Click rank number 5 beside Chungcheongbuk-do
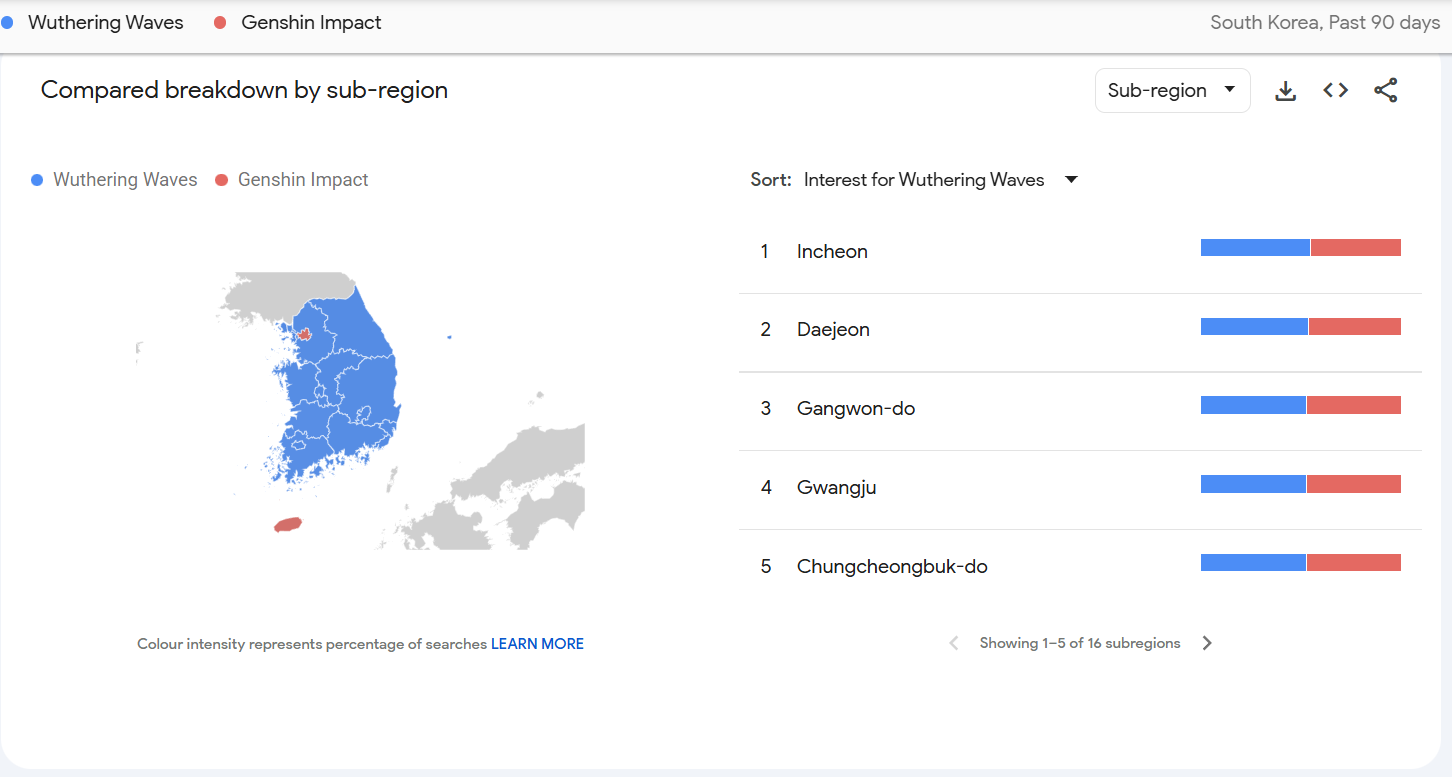This screenshot has width=1452, height=777. 766,566
